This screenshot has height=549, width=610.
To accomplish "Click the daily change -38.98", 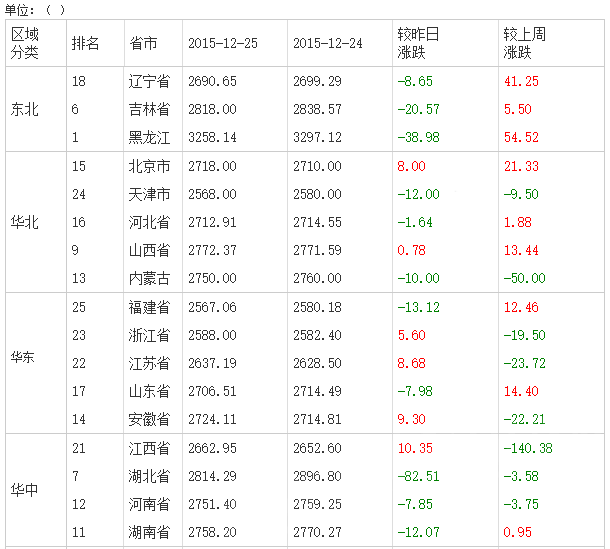I will pyautogui.click(x=419, y=137).
